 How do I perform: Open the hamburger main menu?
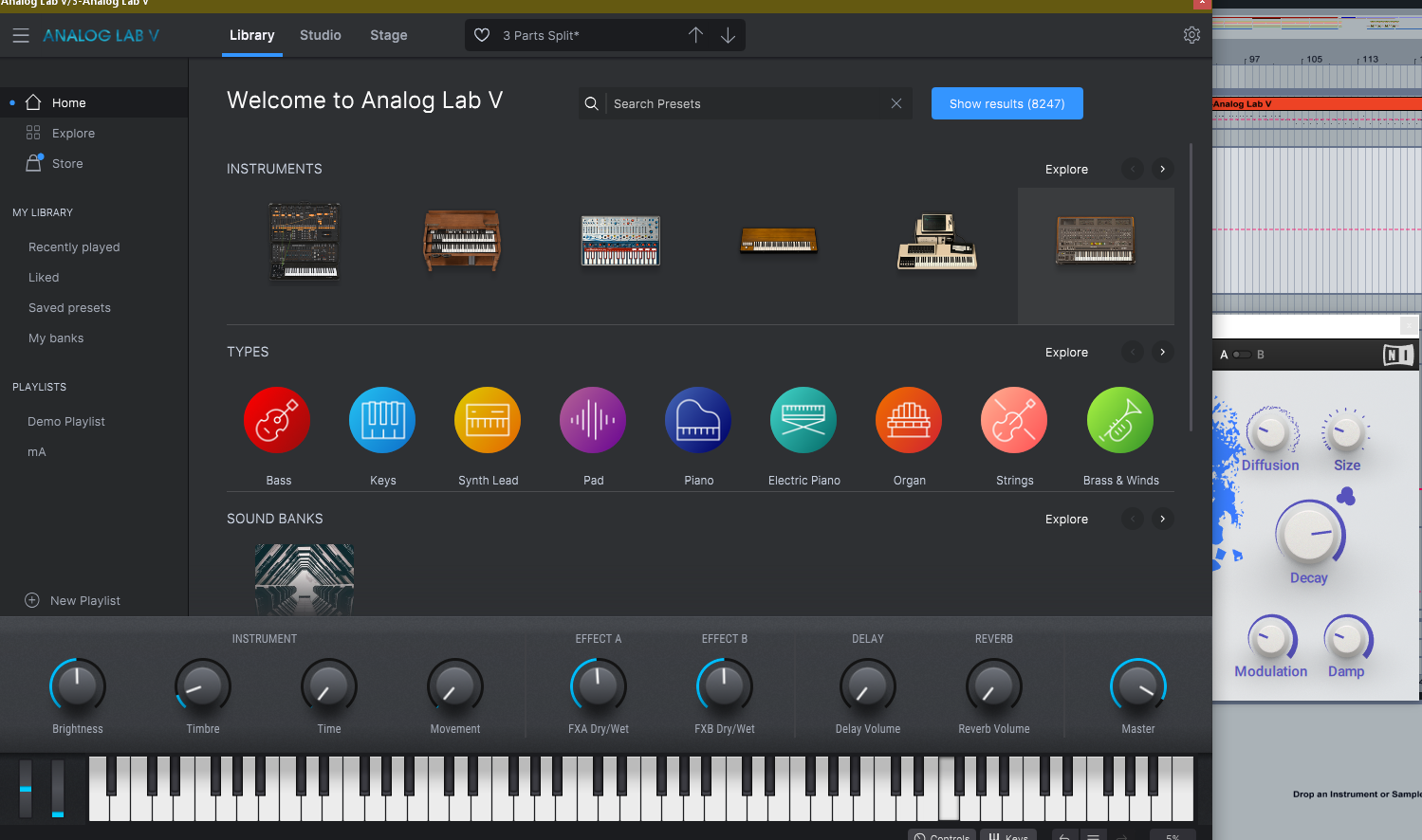(x=21, y=36)
